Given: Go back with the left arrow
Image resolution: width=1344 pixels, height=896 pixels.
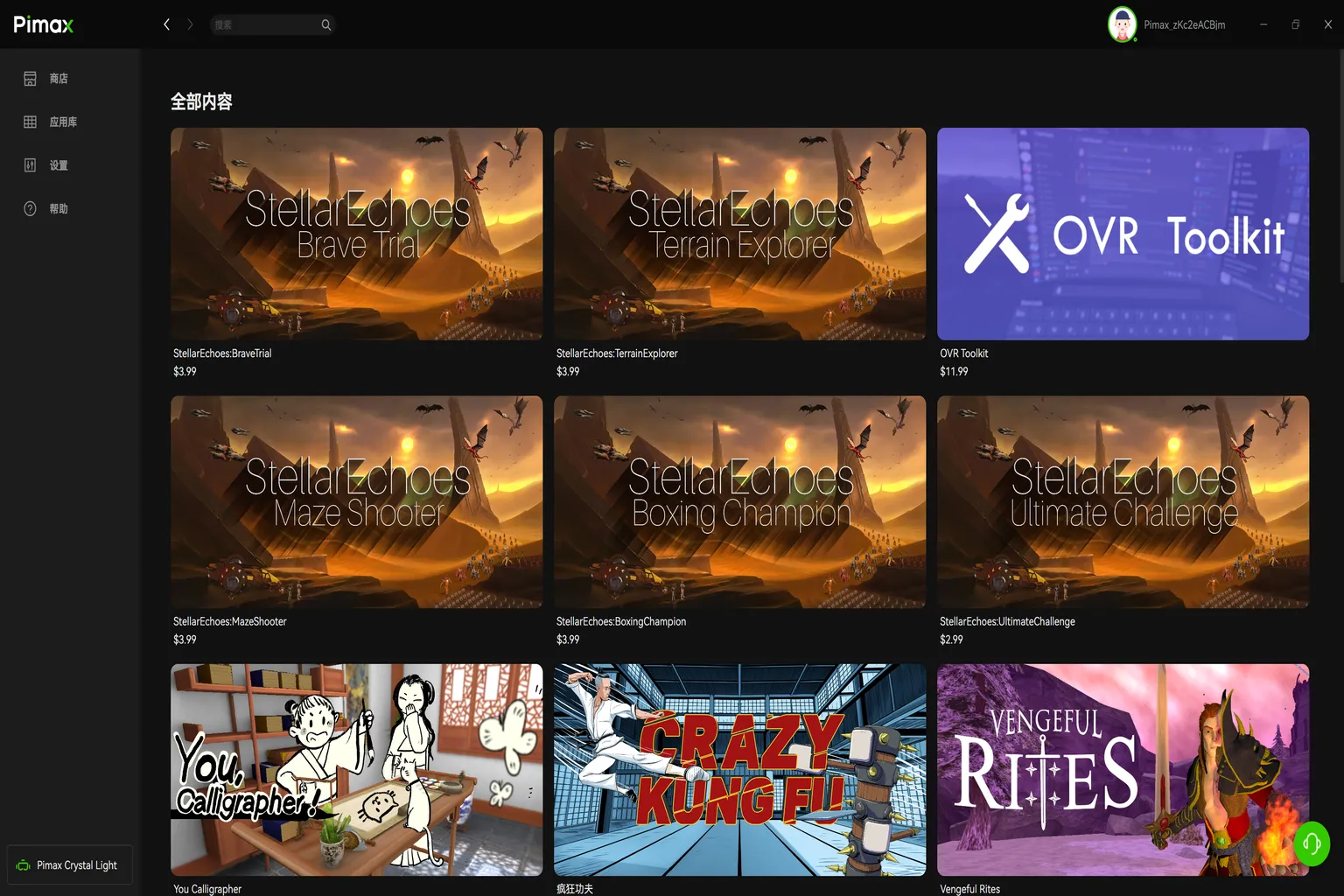Looking at the screenshot, I should (166, 24).
